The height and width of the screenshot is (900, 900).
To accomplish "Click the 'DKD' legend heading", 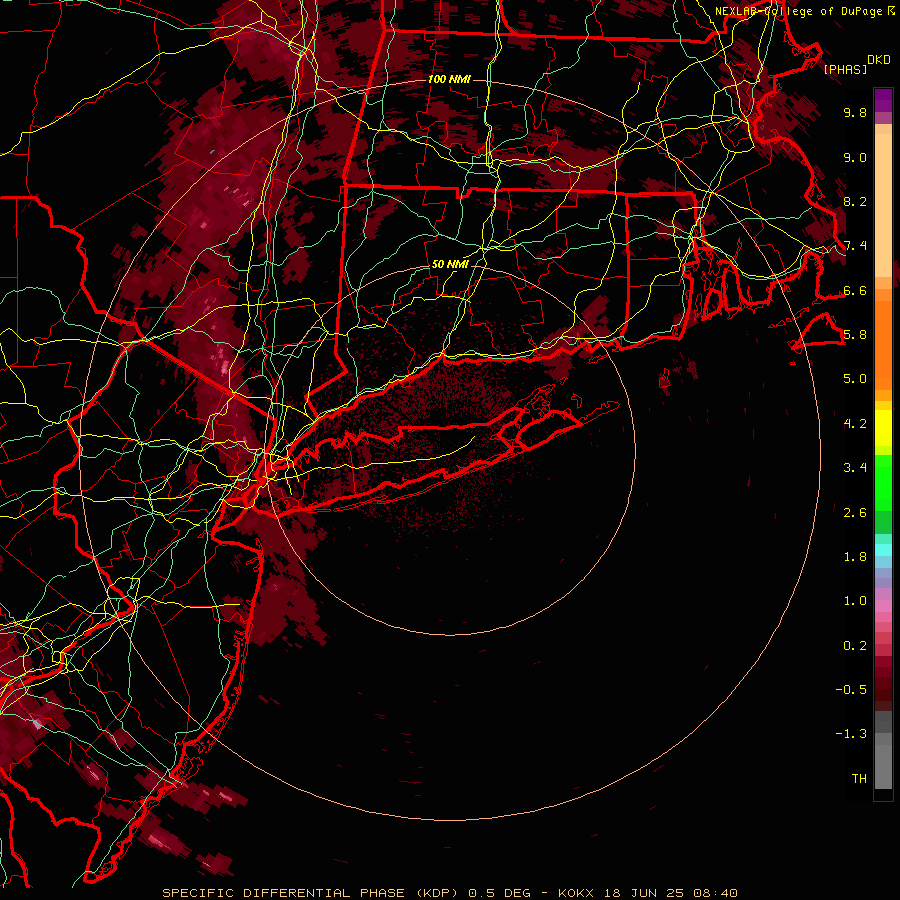I will [x=879, y=60].
